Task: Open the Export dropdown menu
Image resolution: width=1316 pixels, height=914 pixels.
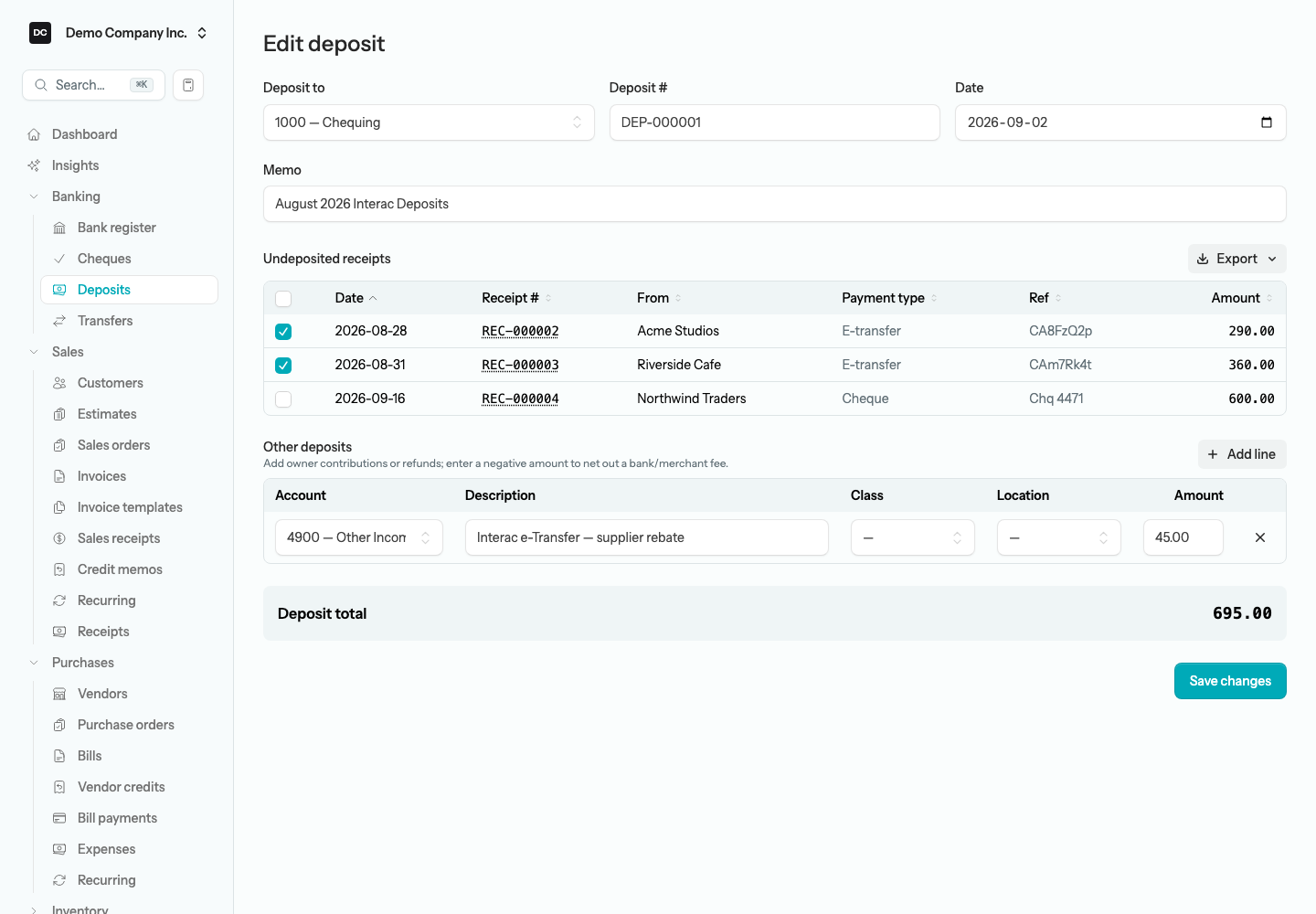Action: (1236, 259)
